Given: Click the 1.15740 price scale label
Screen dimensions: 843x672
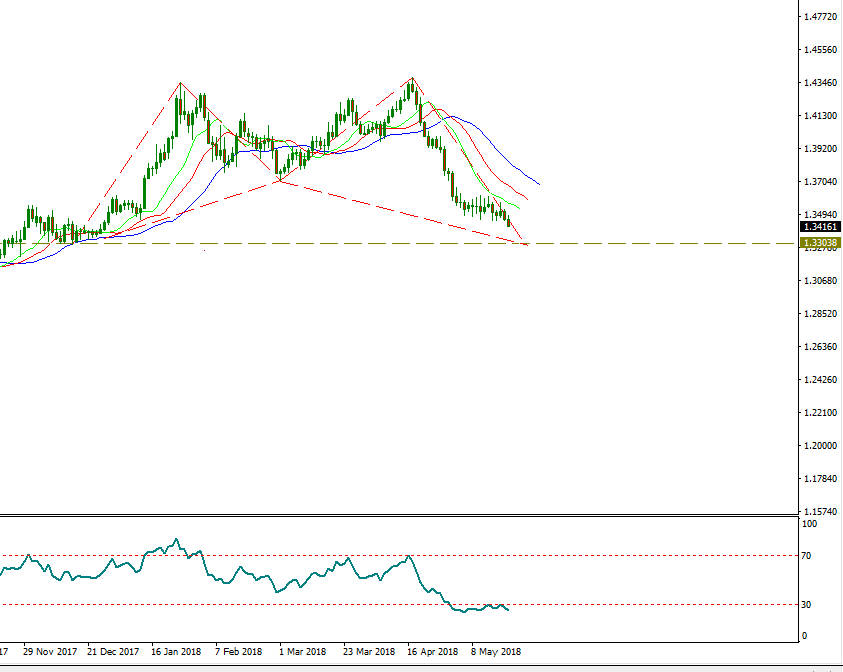Looking at the screenshot, I should (x=820, y=512).
